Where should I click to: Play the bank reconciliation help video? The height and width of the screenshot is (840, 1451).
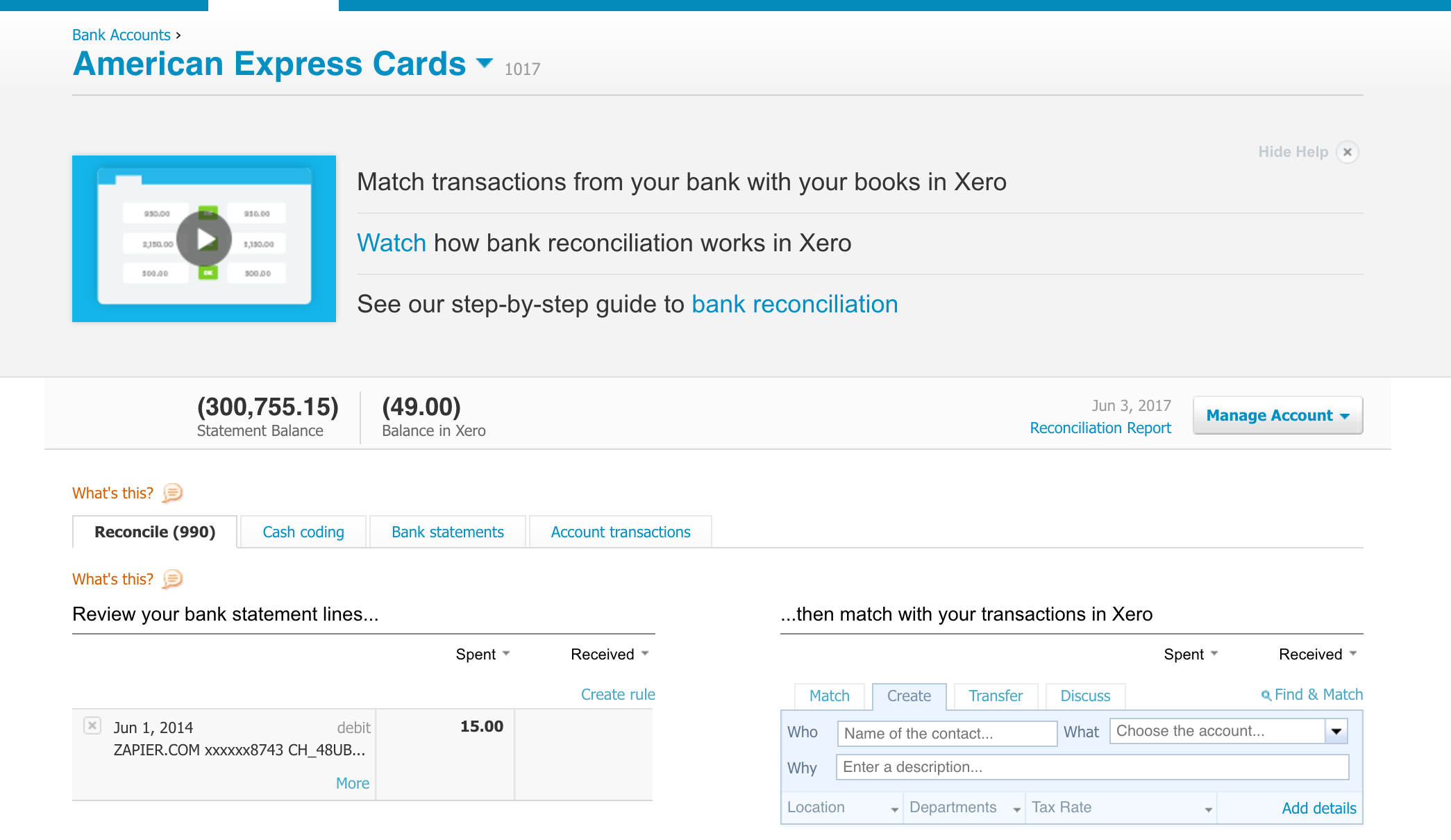[204, 239]
